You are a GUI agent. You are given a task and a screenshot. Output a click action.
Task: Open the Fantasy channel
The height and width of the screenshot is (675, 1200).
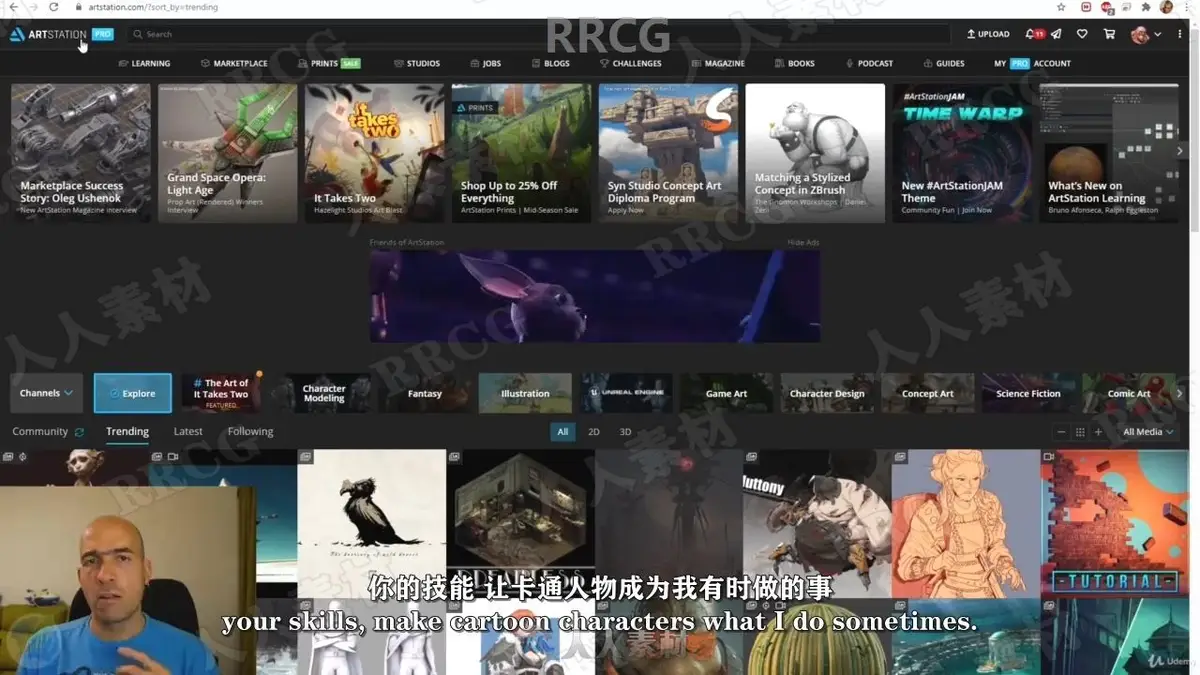[x=425, y=393]
